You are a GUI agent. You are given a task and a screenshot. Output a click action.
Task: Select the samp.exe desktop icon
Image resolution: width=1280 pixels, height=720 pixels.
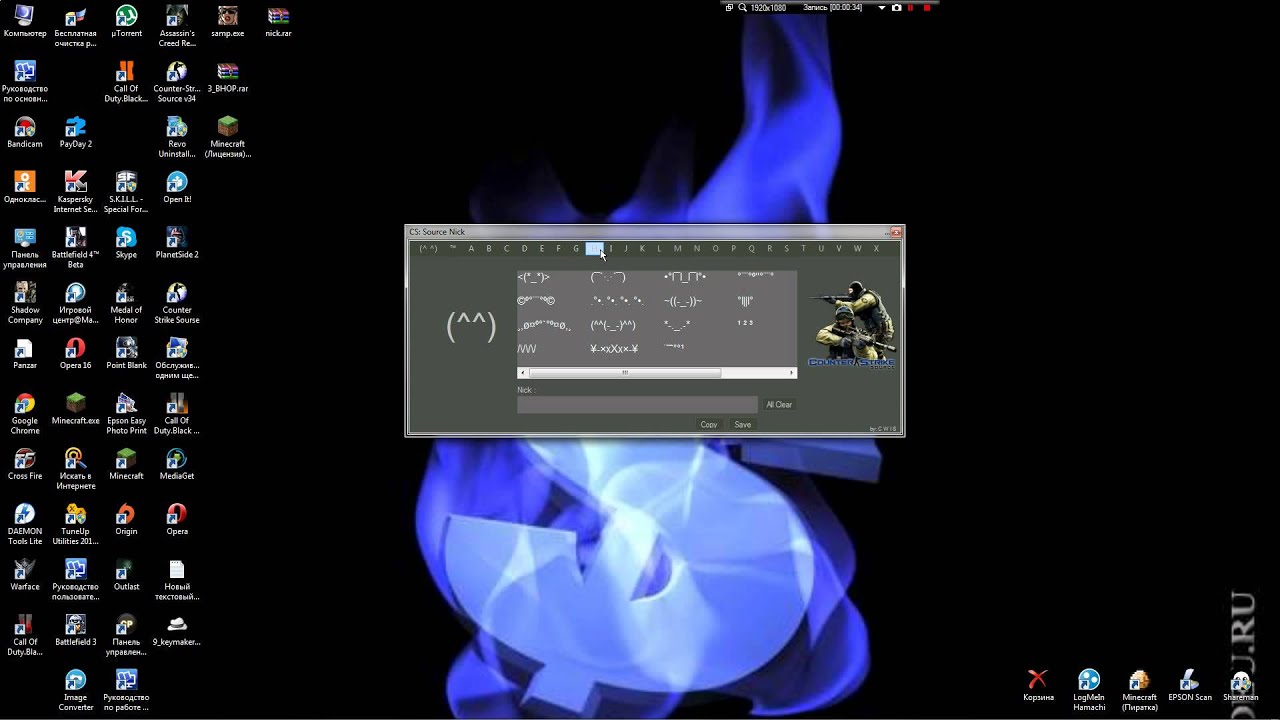tap(228, 22)
